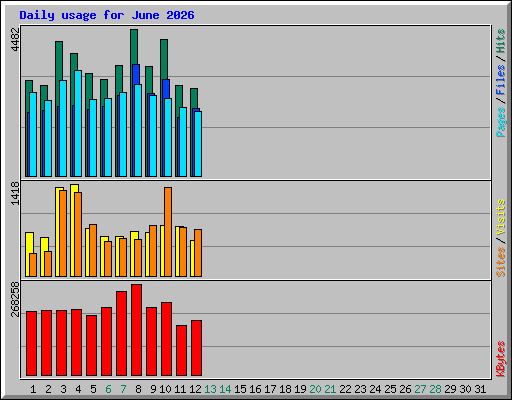Click the Hits legend label
The width and height of the screenshot is (512, 400).
(501, 41)
